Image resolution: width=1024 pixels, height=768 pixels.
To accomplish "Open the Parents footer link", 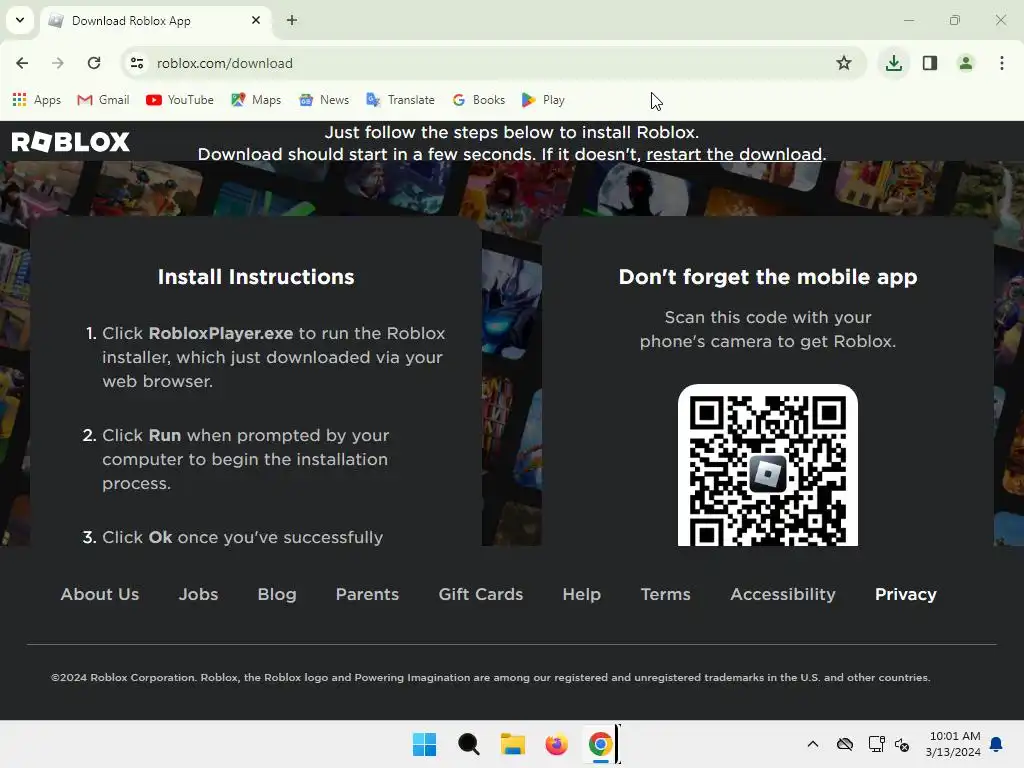I will (367, 594).
